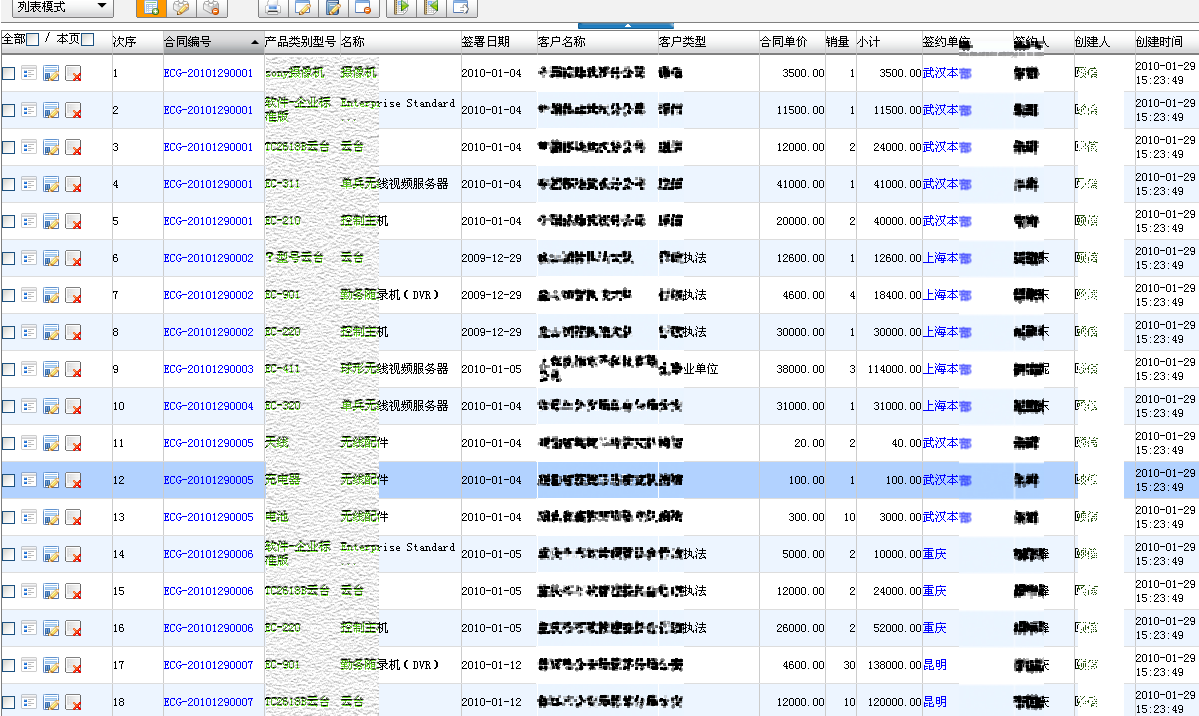Click the 昆明 link in row 17
This screenshot has width=1199, height=716.
[934, 665]
